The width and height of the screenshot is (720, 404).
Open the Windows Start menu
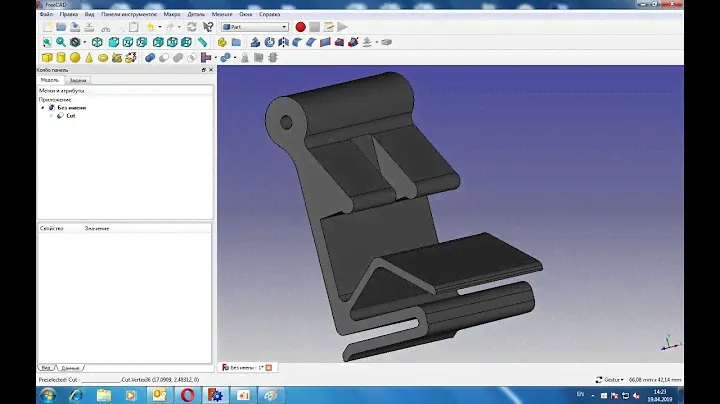tap(46, 395)
